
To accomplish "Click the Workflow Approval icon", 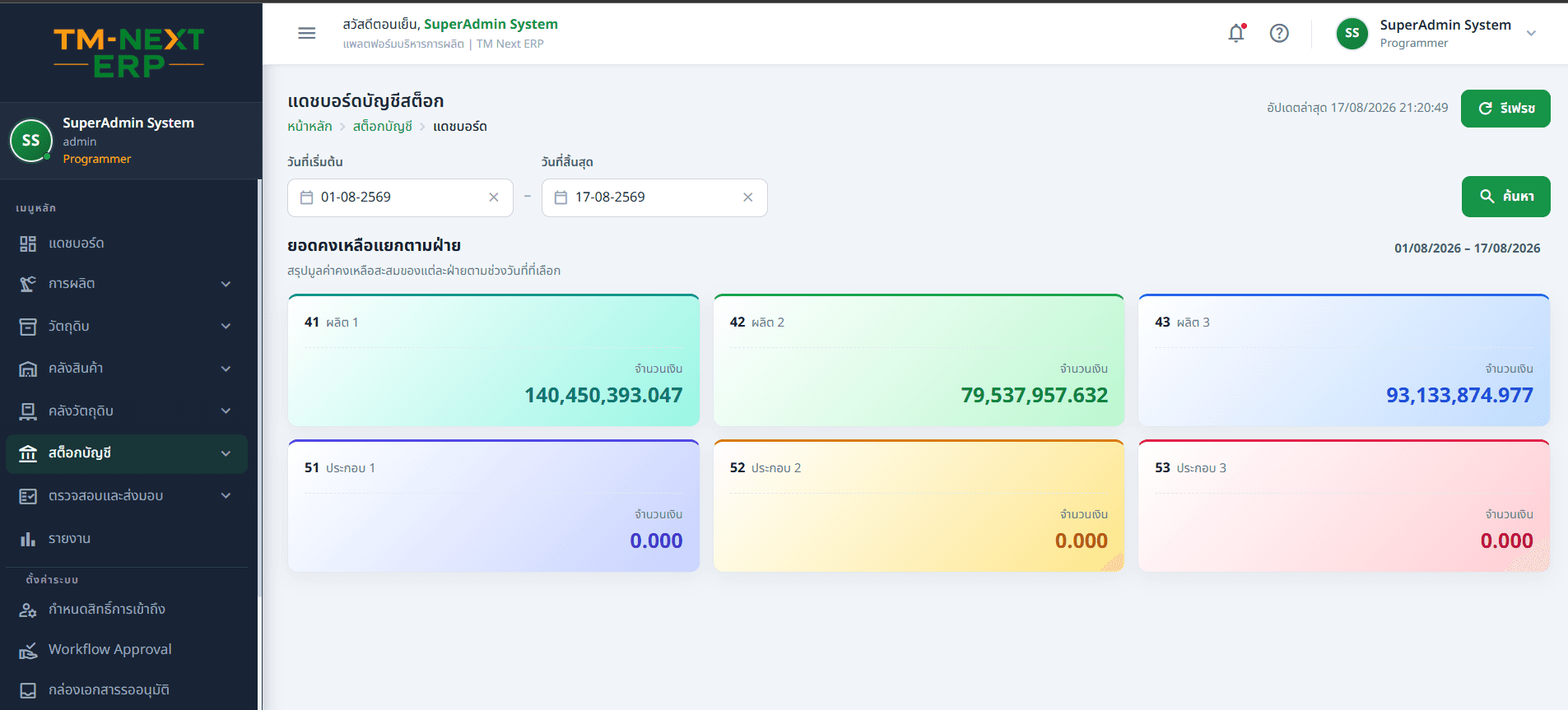I will click(28, 650).
